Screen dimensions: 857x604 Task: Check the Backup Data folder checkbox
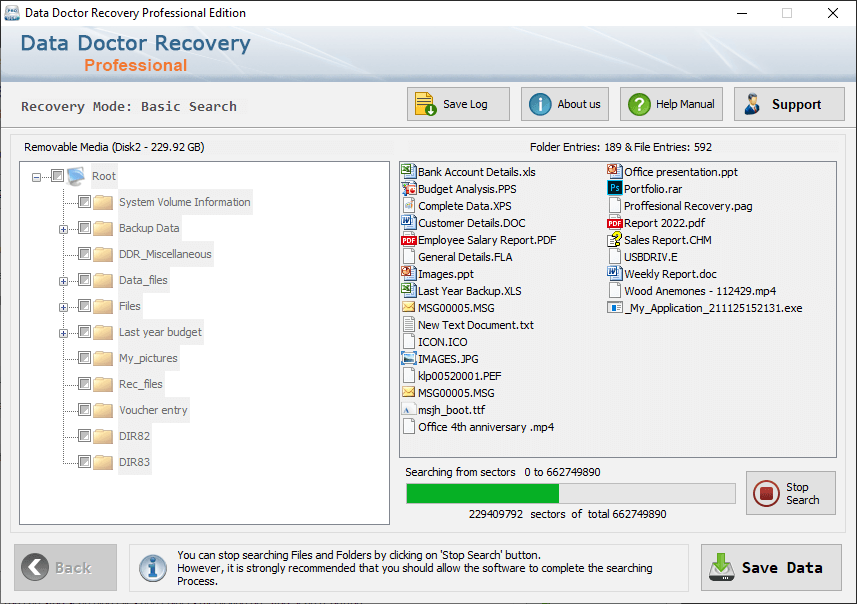pos(84,227)
